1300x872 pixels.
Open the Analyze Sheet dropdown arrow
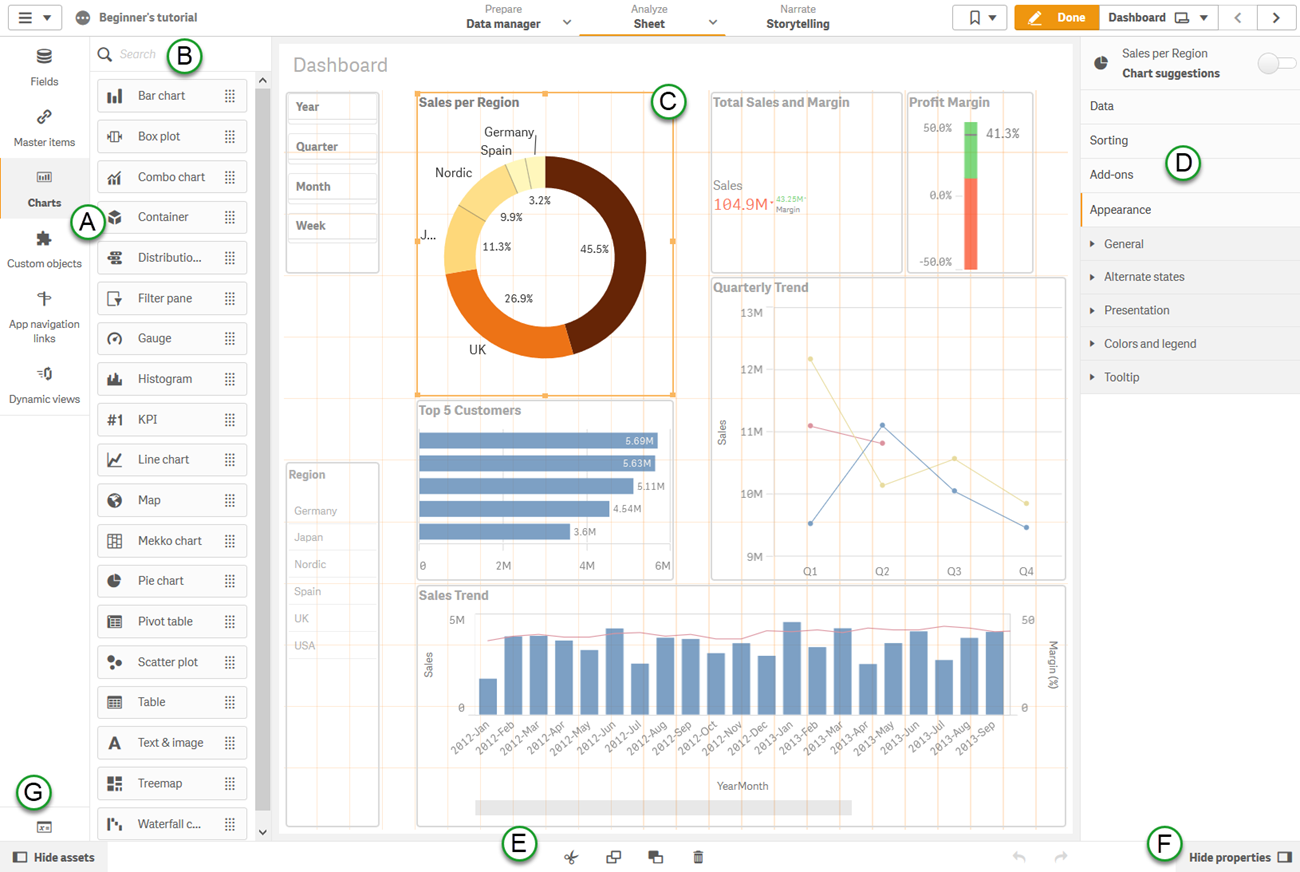click(713, 22)
